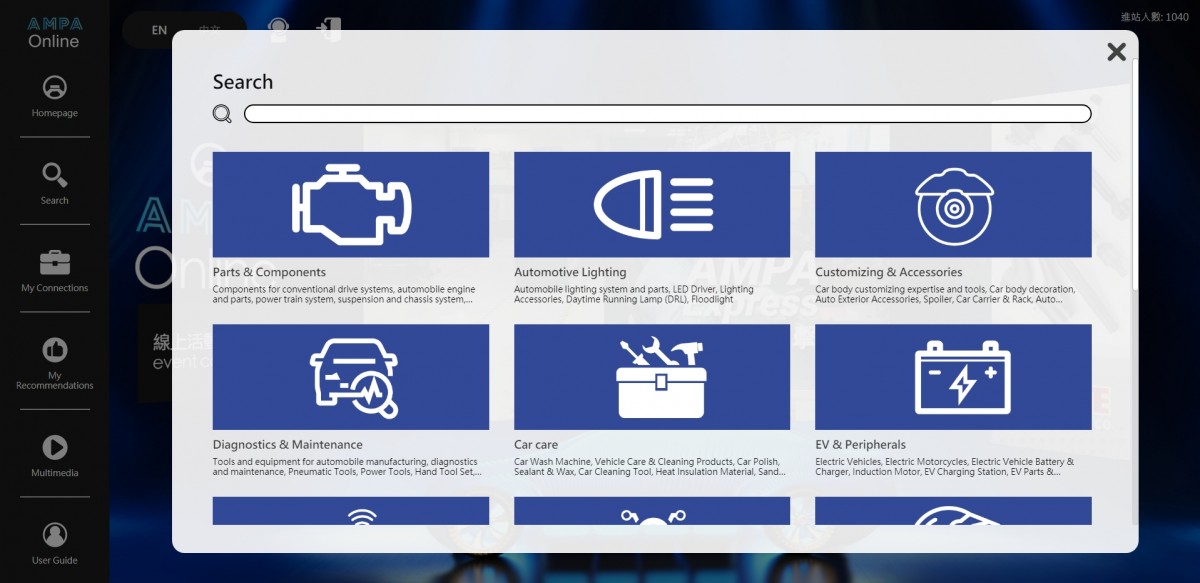
Task: Click the Diagnostics & Maintenance title
Action: [x=288, y=445]
